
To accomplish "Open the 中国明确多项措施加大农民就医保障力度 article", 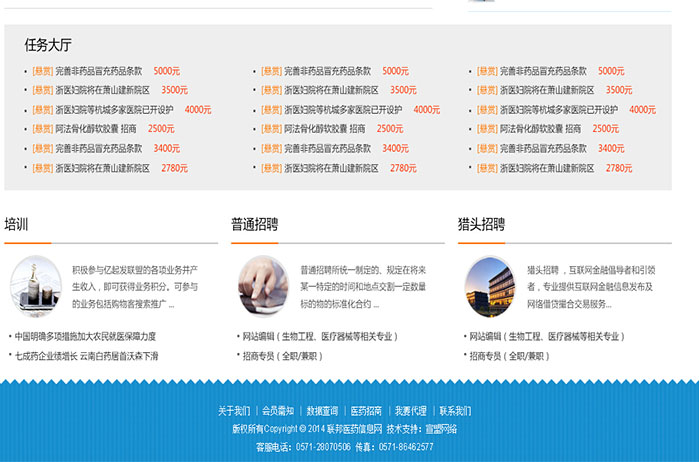I will tap(85, 337).
